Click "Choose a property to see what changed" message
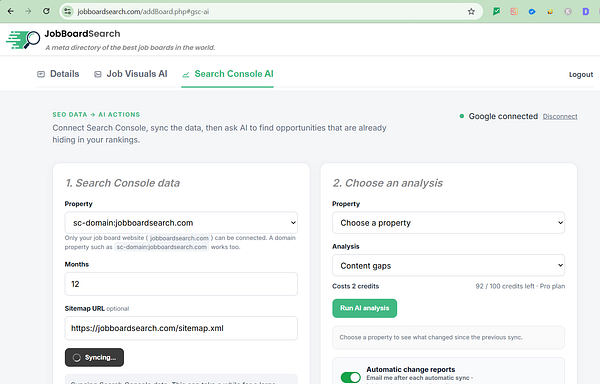600x384 pixels. point(431,337)
